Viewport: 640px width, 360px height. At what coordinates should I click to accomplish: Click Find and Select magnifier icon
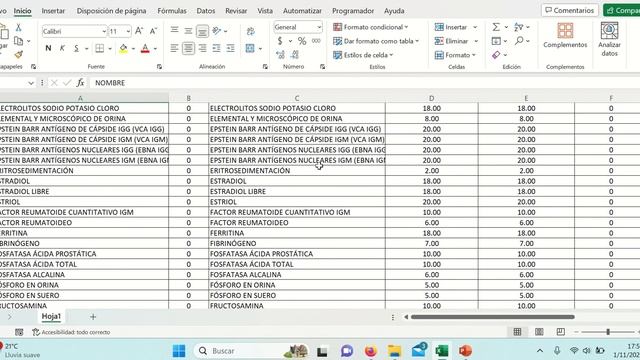(519, 40)
